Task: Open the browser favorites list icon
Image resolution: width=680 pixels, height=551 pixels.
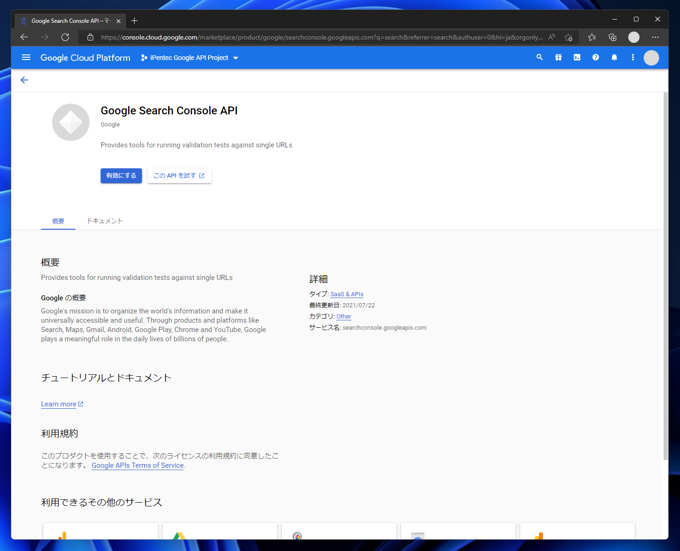Action: 592,37
